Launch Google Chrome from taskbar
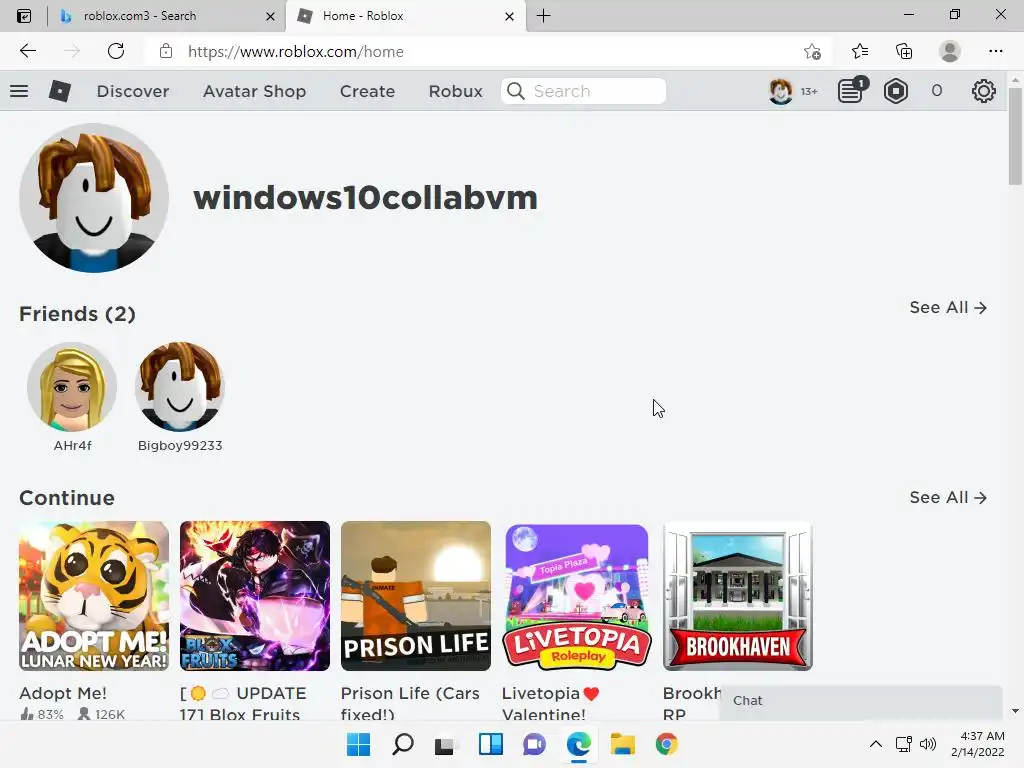Image resolution: width=1024 pixels, height=768 pixels. (x=666, y=744)
